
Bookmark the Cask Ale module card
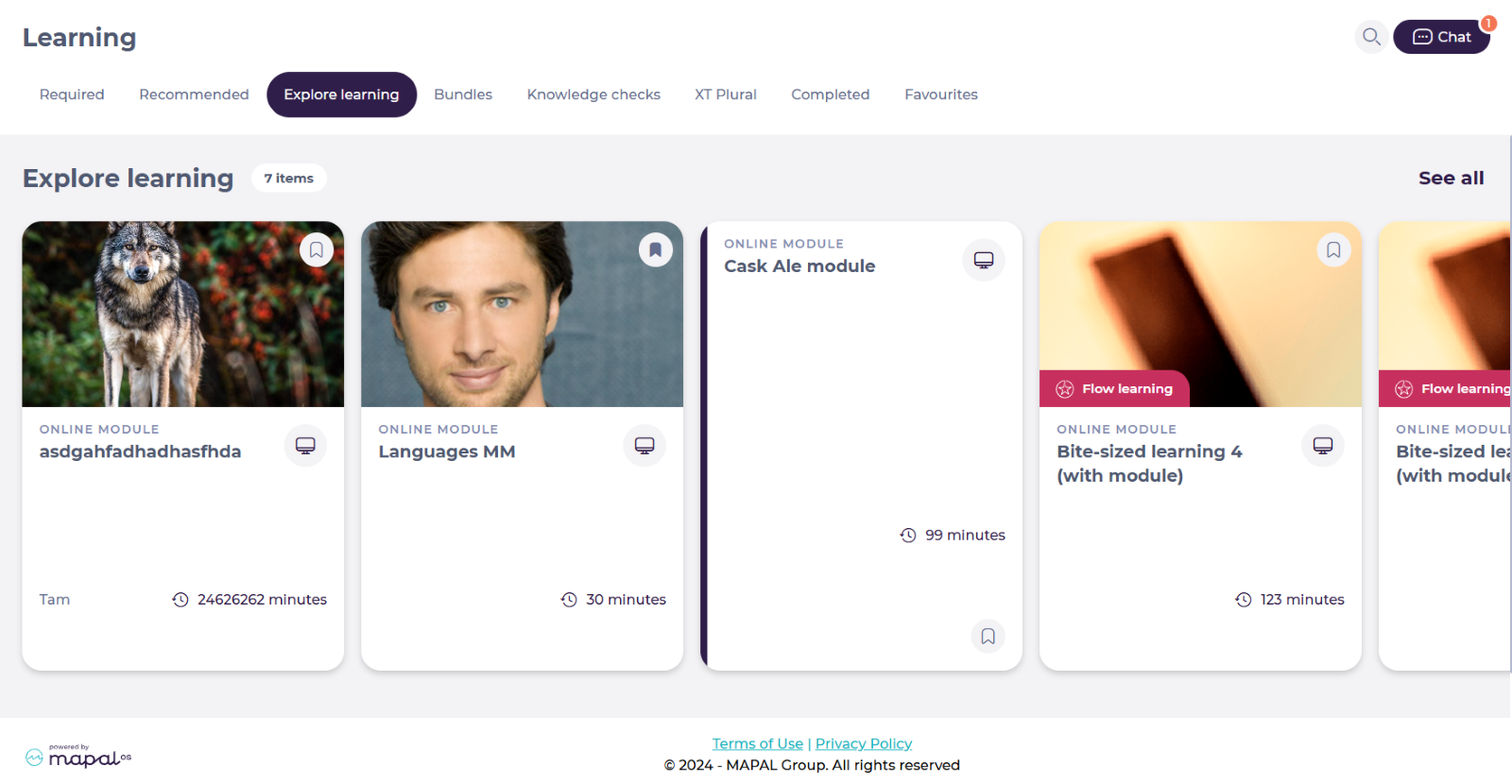point(988,636)
